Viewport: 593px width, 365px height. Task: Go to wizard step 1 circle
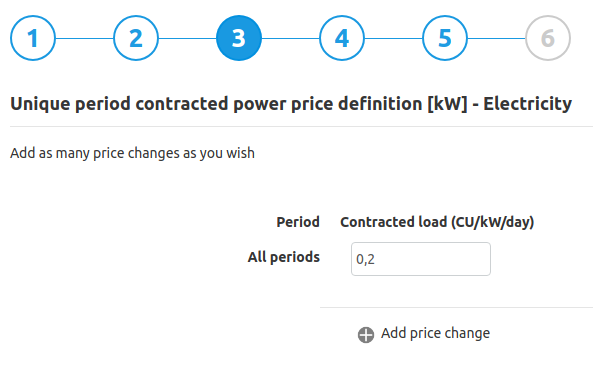[33, 38]
